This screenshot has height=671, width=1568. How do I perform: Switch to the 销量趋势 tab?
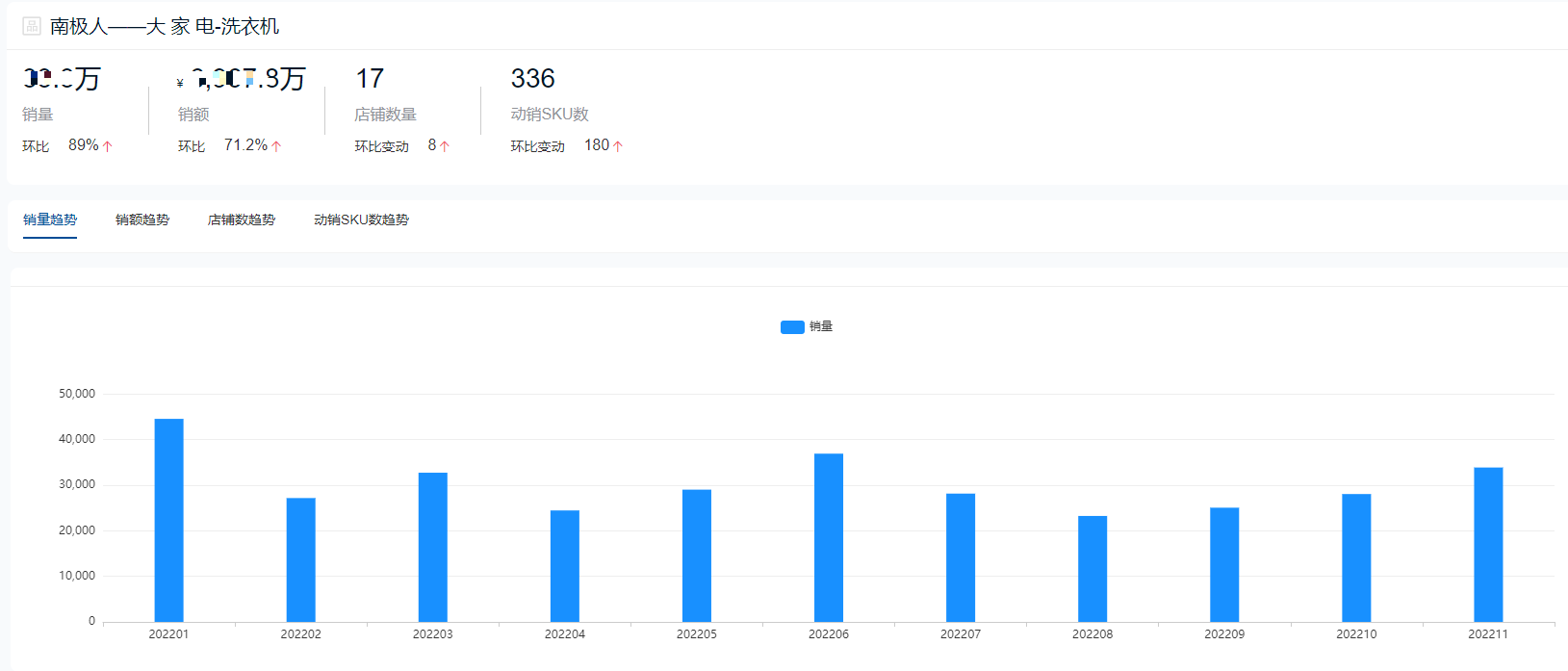tap(50, 219)
